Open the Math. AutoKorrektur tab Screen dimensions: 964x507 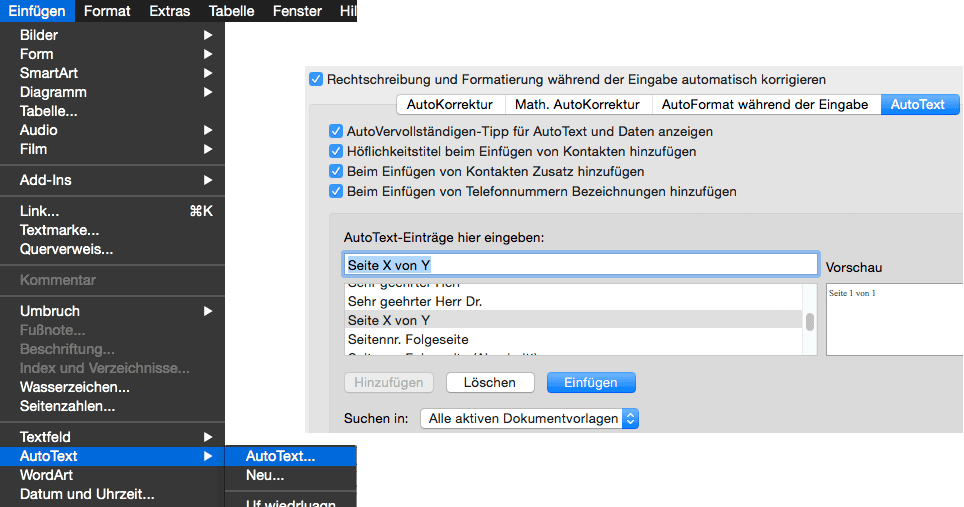coord(577,104)
